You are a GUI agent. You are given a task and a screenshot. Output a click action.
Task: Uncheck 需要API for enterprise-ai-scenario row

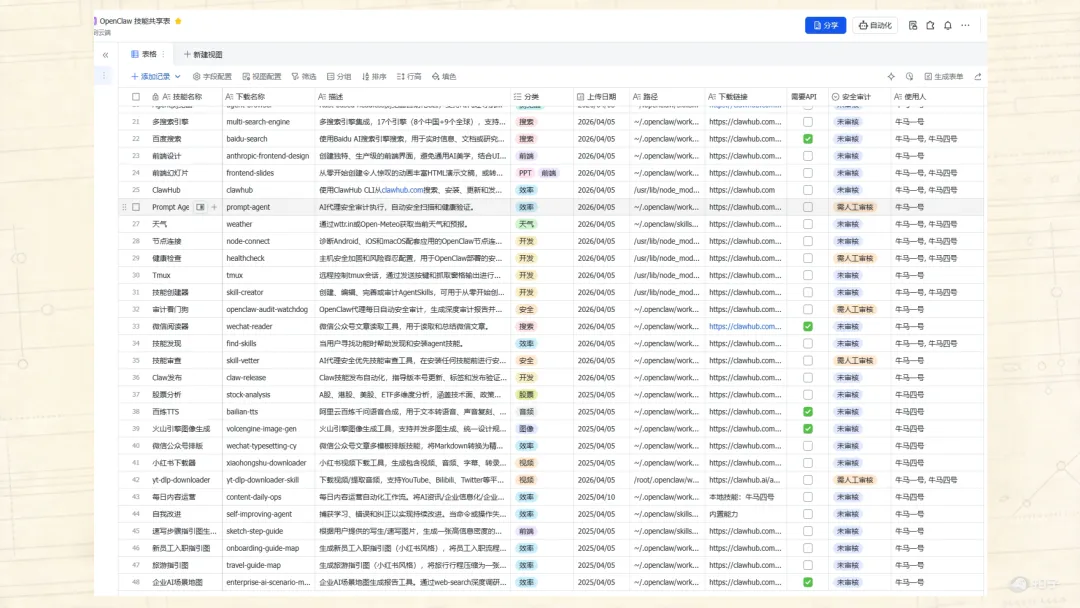point(808,582)
